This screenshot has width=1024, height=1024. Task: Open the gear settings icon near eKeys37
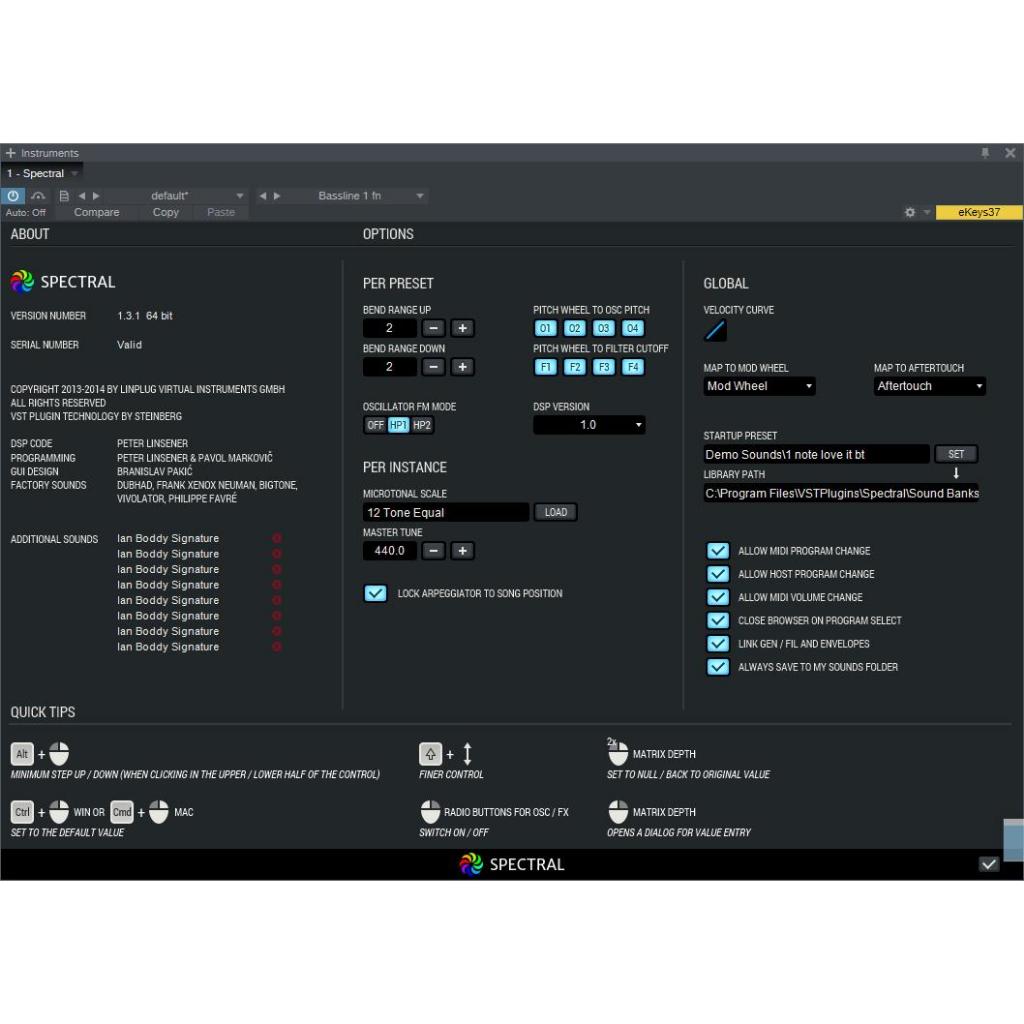(910, 212)
